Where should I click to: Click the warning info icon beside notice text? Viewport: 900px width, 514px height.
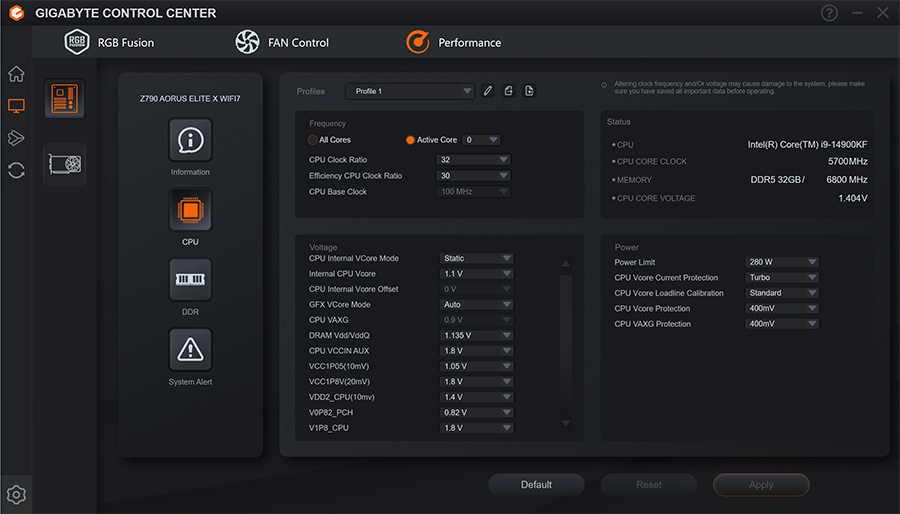[604, 85]
